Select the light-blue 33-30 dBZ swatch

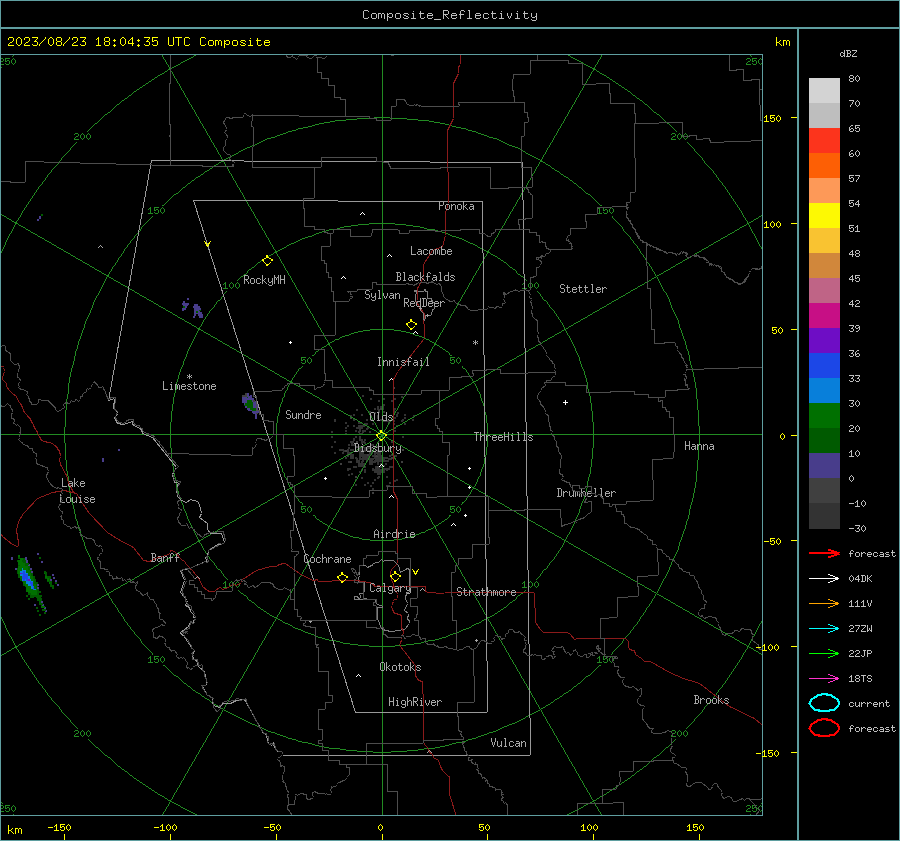[824, 390]
